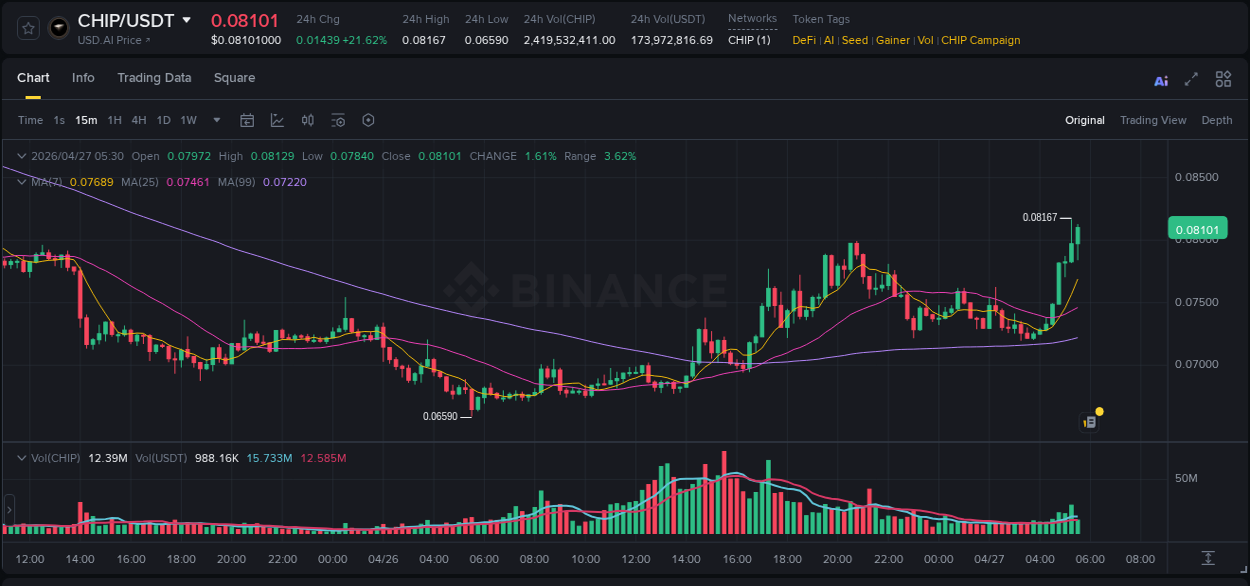
Task: Open the USD.AI Price external link
Action: [114, 40]
